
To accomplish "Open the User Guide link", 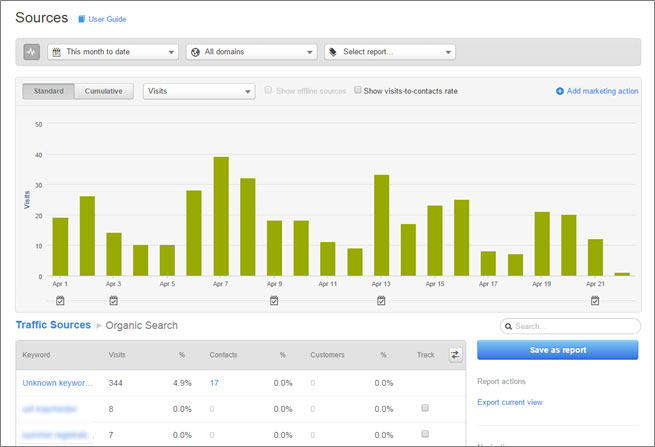I will [x=107, y=19].
